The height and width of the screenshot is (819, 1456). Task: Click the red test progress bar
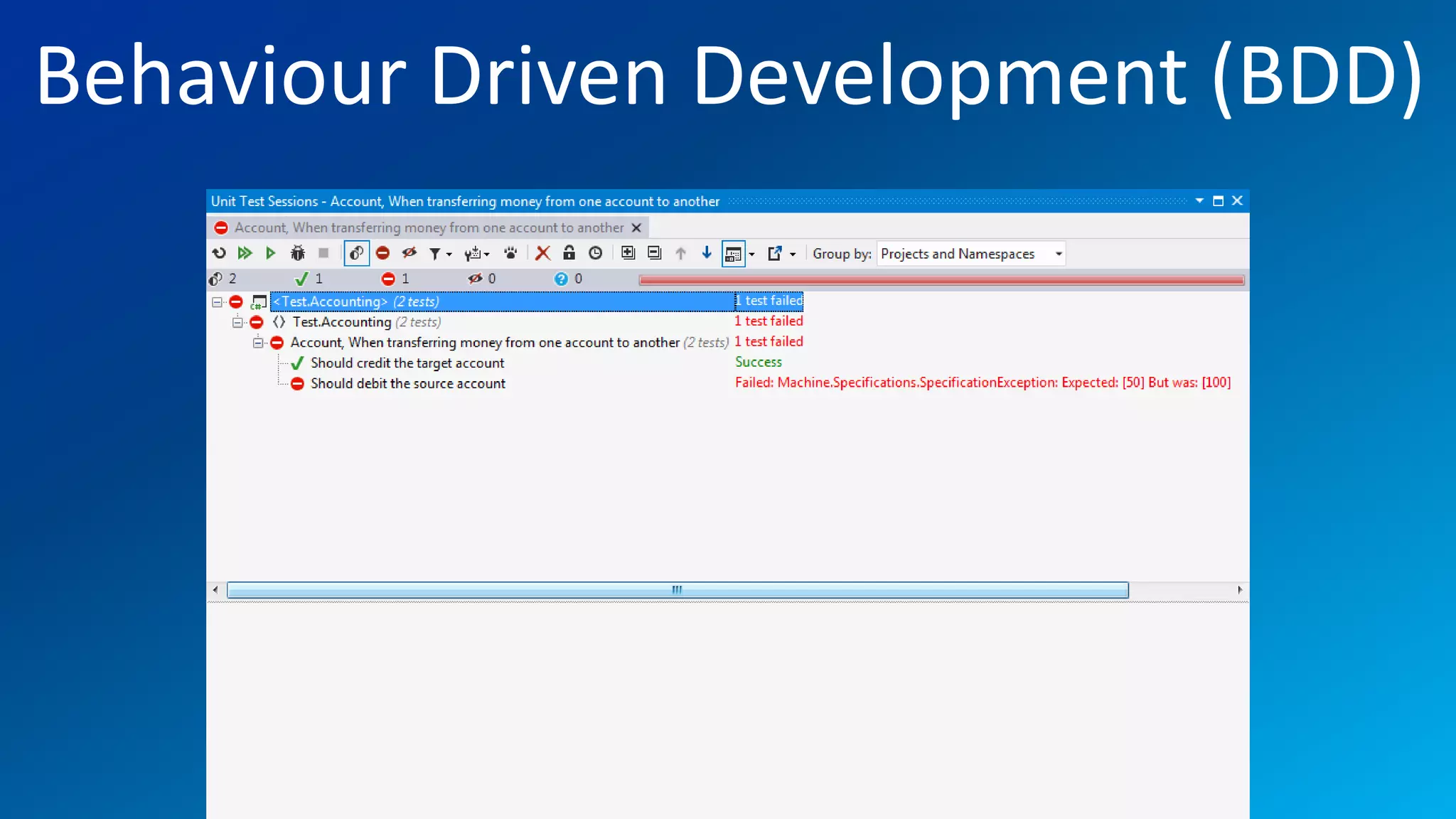pos(941,280)
